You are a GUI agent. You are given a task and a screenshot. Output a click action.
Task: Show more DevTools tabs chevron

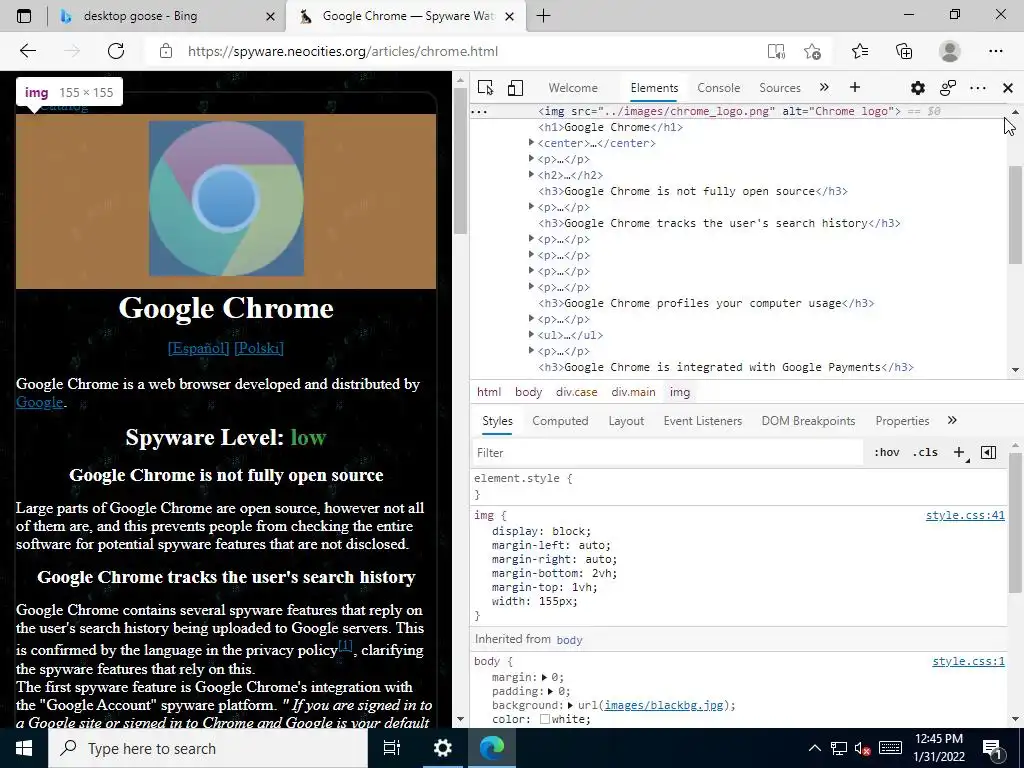(824, 88)
